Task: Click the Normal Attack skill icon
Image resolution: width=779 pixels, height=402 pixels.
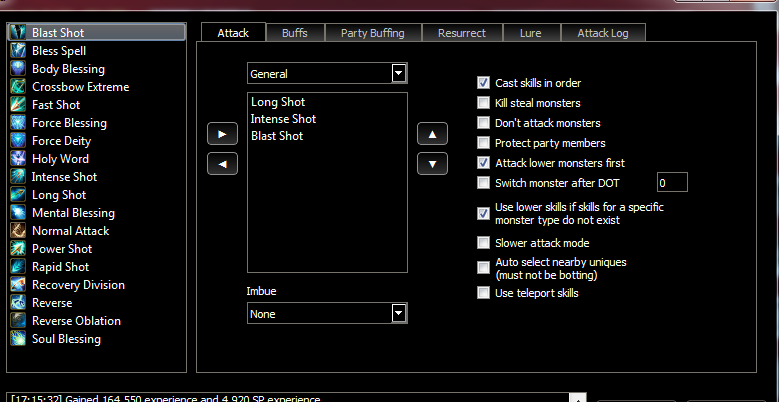Action: pos(18,231)
